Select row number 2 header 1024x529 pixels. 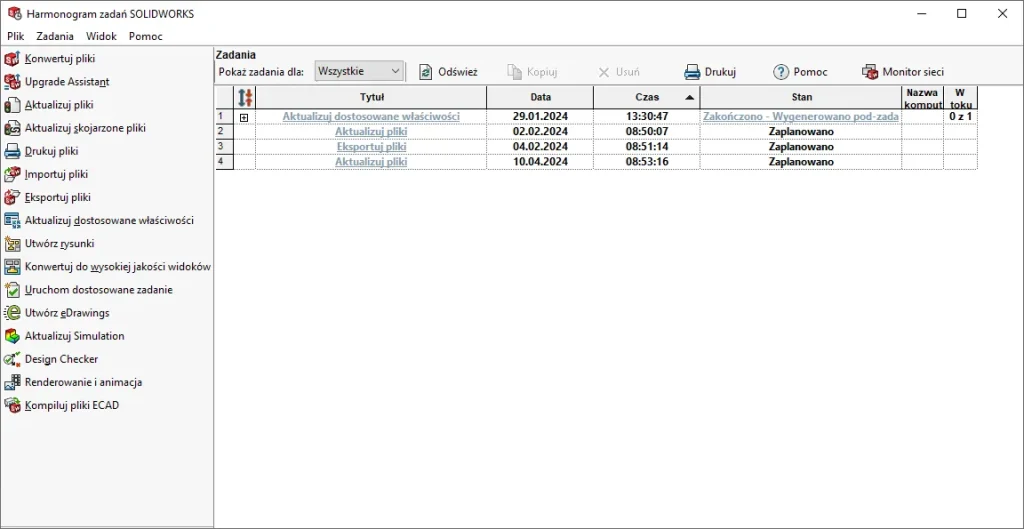225,131
